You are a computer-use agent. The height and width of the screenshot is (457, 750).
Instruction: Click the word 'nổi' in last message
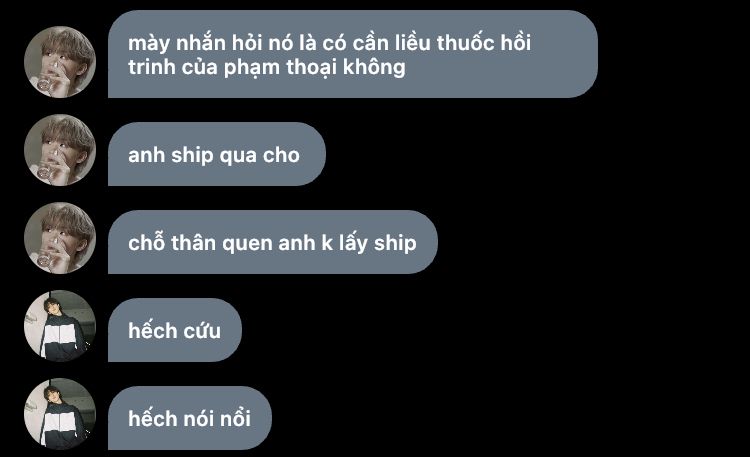(235, 419)
